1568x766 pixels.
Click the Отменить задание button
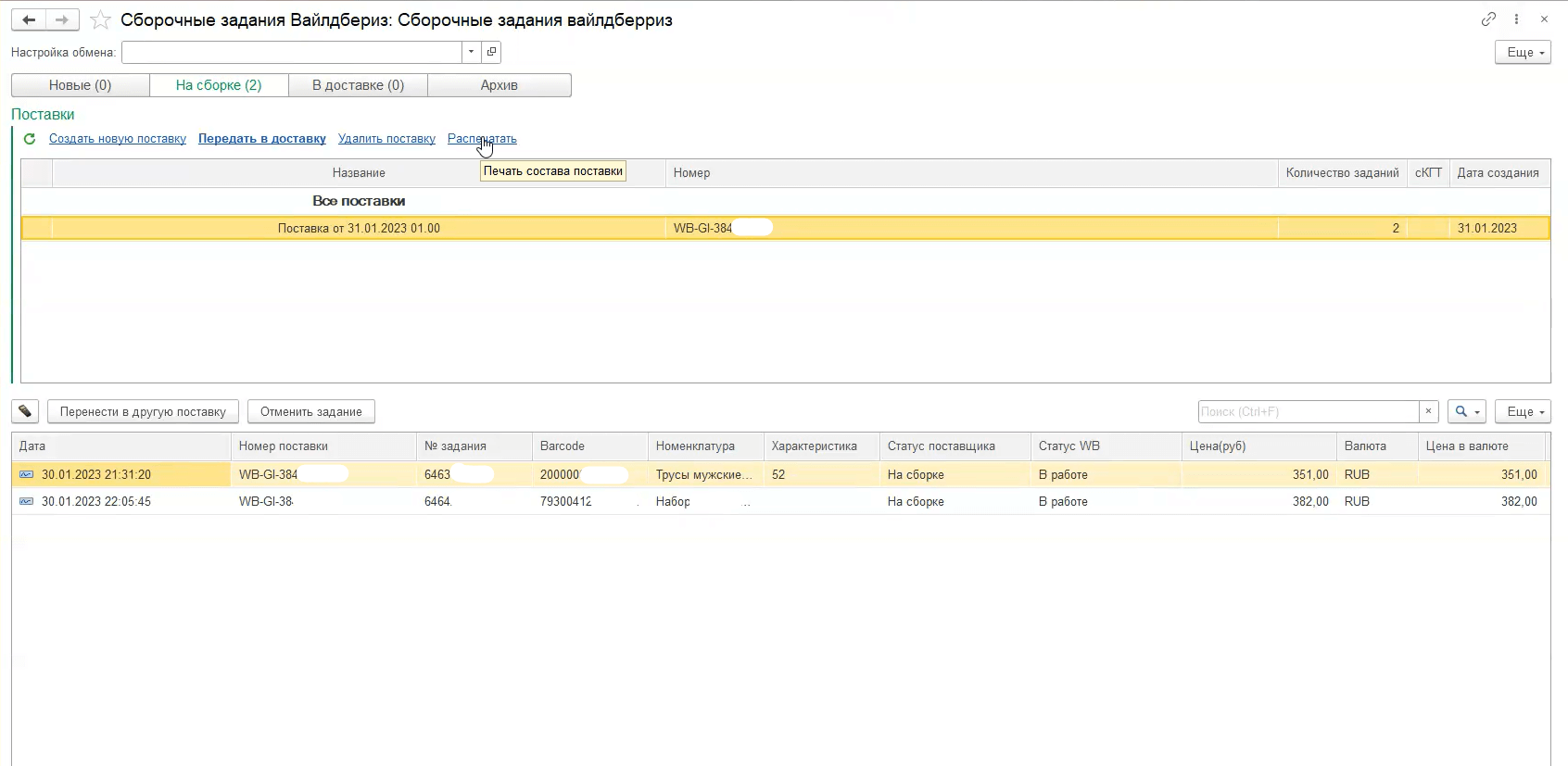pyautogui.click(x=310, y=411)
